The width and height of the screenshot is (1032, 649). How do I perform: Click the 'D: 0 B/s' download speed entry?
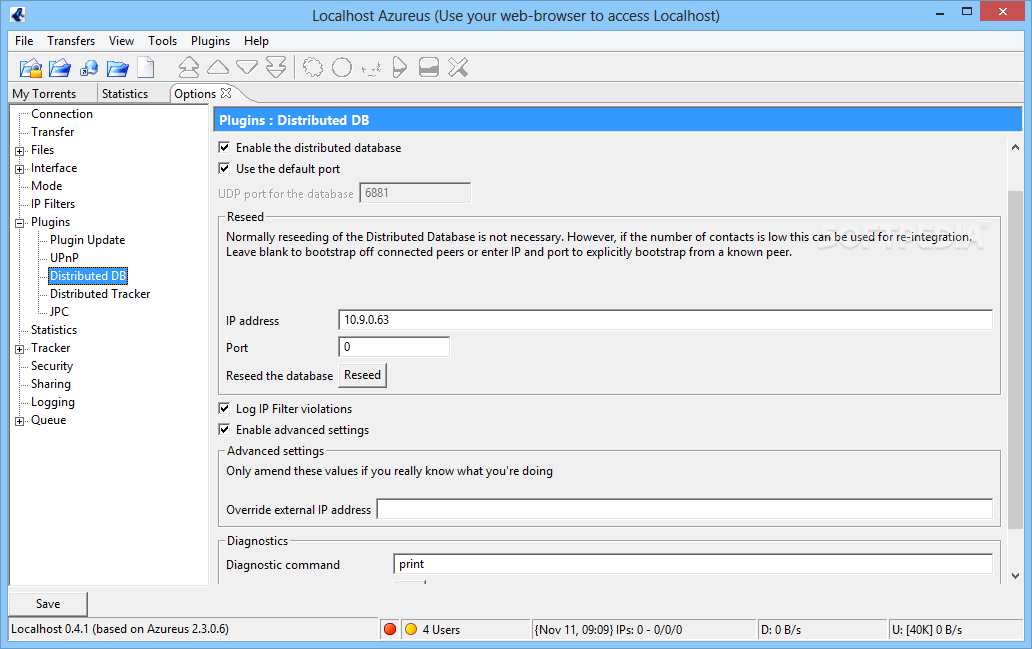[781, 630]
